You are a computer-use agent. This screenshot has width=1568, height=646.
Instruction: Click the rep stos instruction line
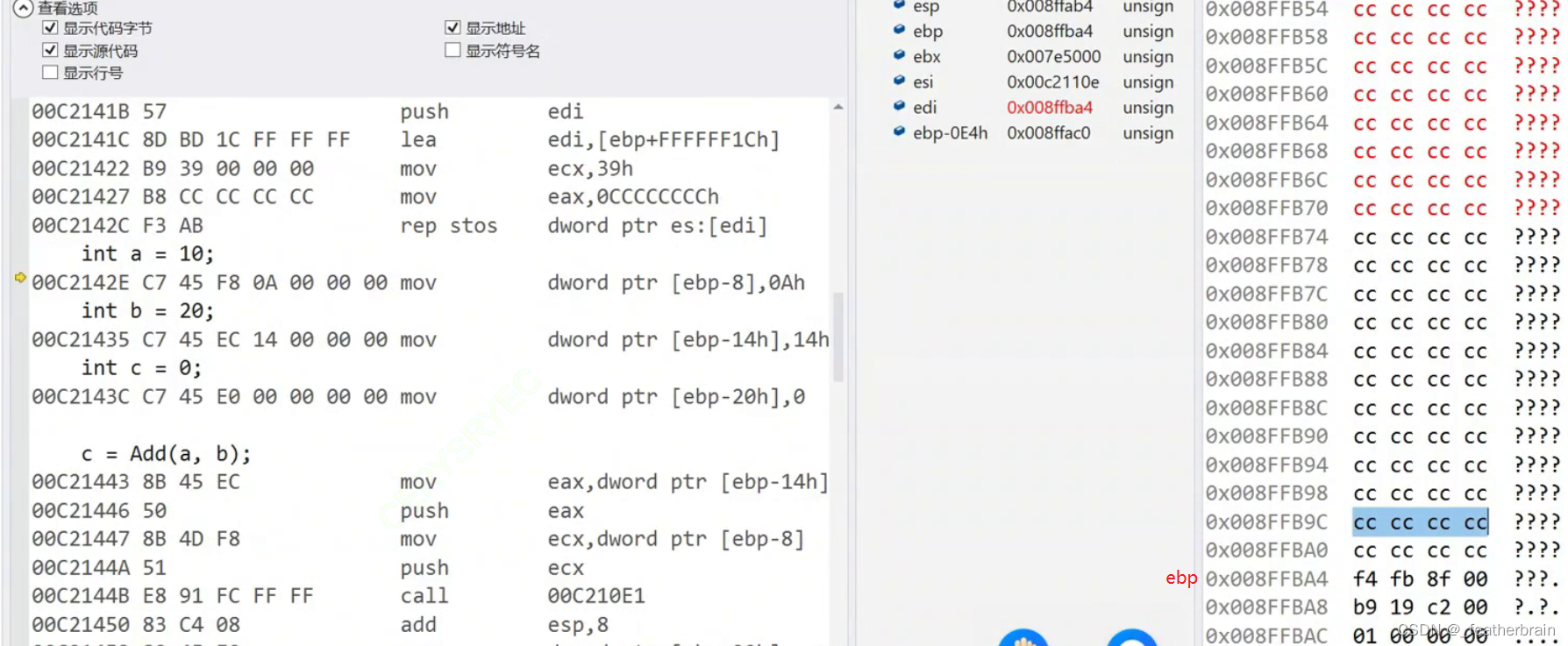tap(400, 226)
